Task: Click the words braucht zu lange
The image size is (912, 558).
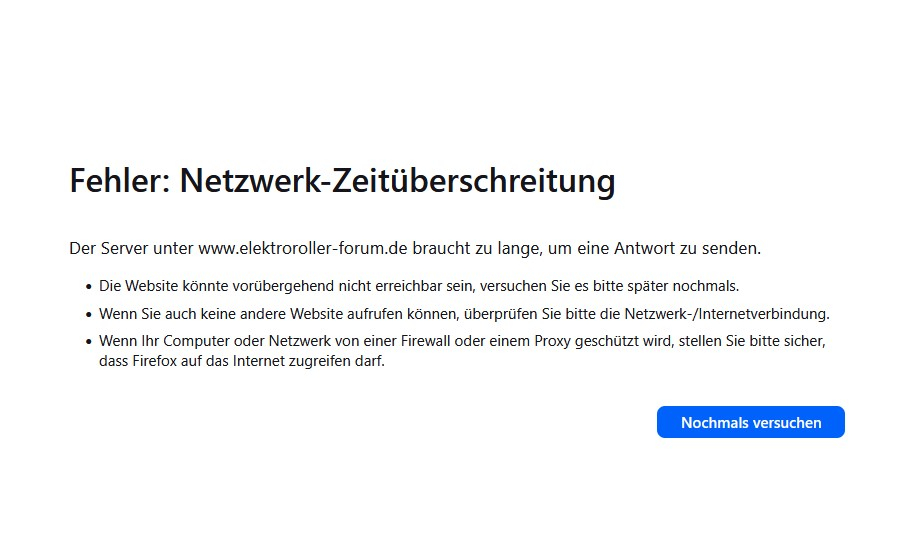Action: tap(495, 248)
